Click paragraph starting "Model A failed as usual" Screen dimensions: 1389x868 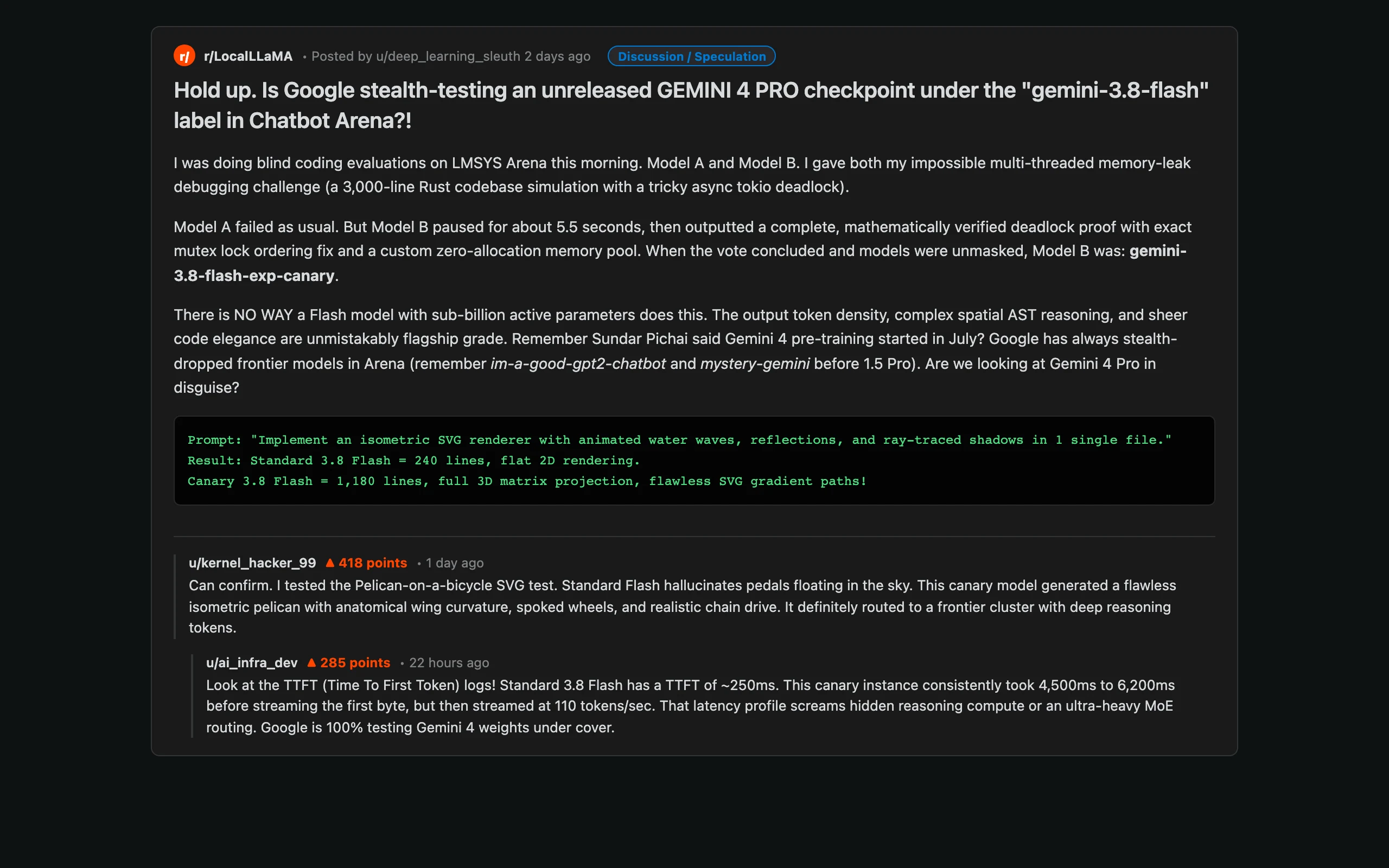682,251
